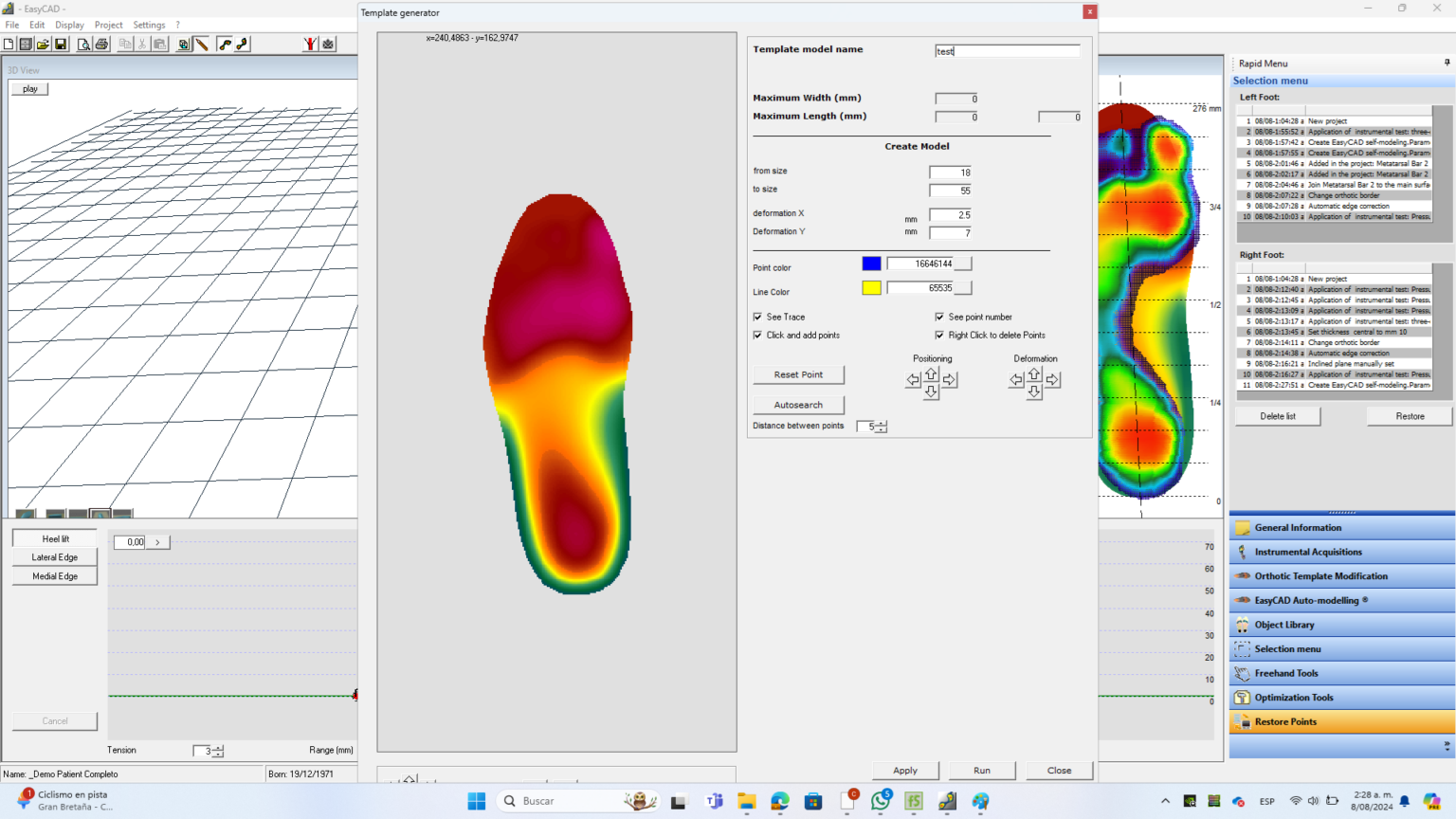Disable the See Trace checkbox
Viewport: 1456px width, 819px height.
tap(757, 317)
